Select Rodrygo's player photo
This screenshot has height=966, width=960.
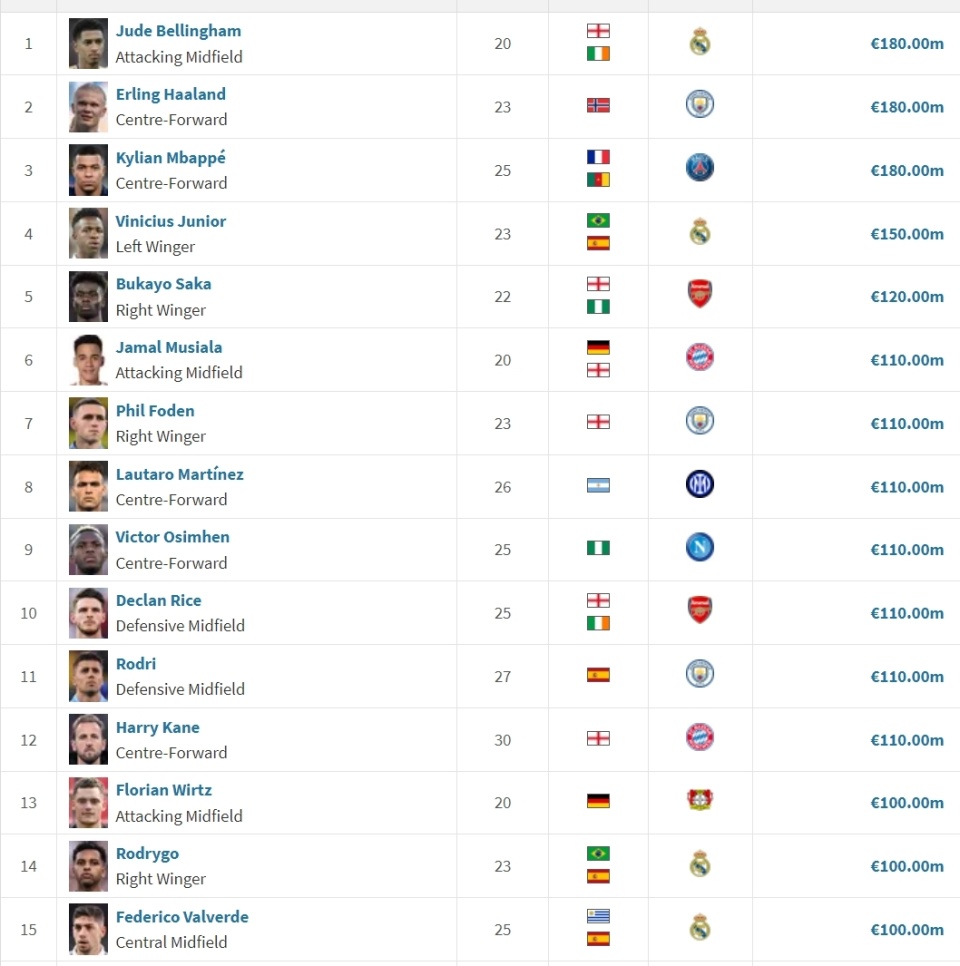coord(88,866)
